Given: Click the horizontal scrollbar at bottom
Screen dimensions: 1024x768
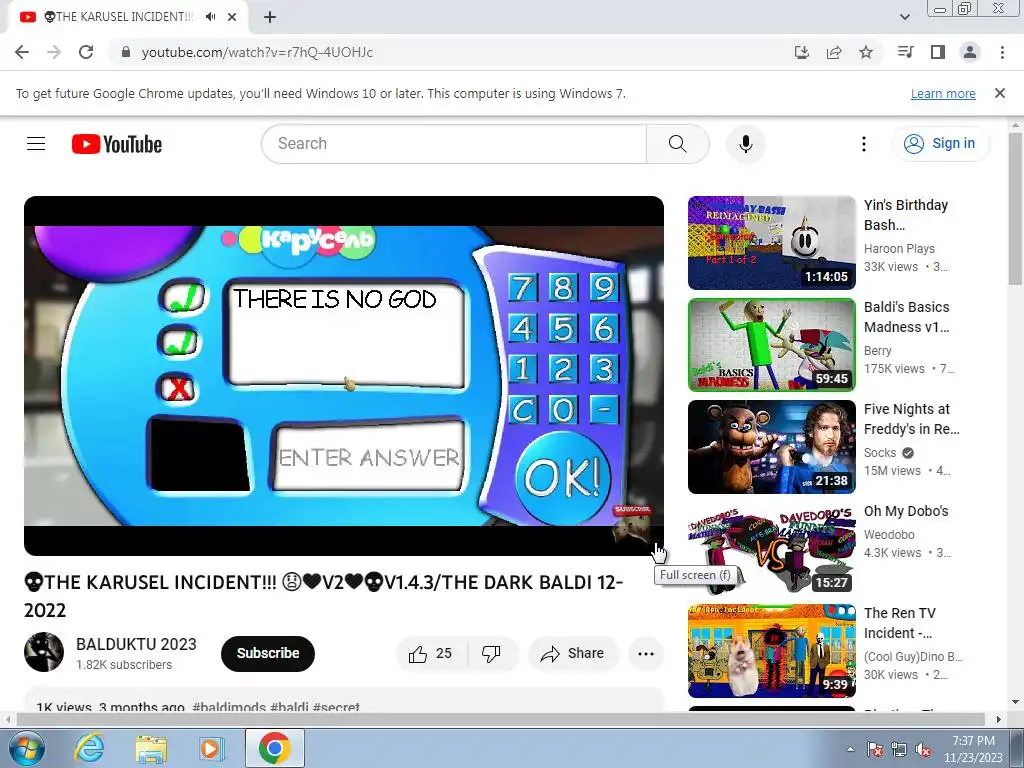Looking at the screenshot, I should 500,719.
